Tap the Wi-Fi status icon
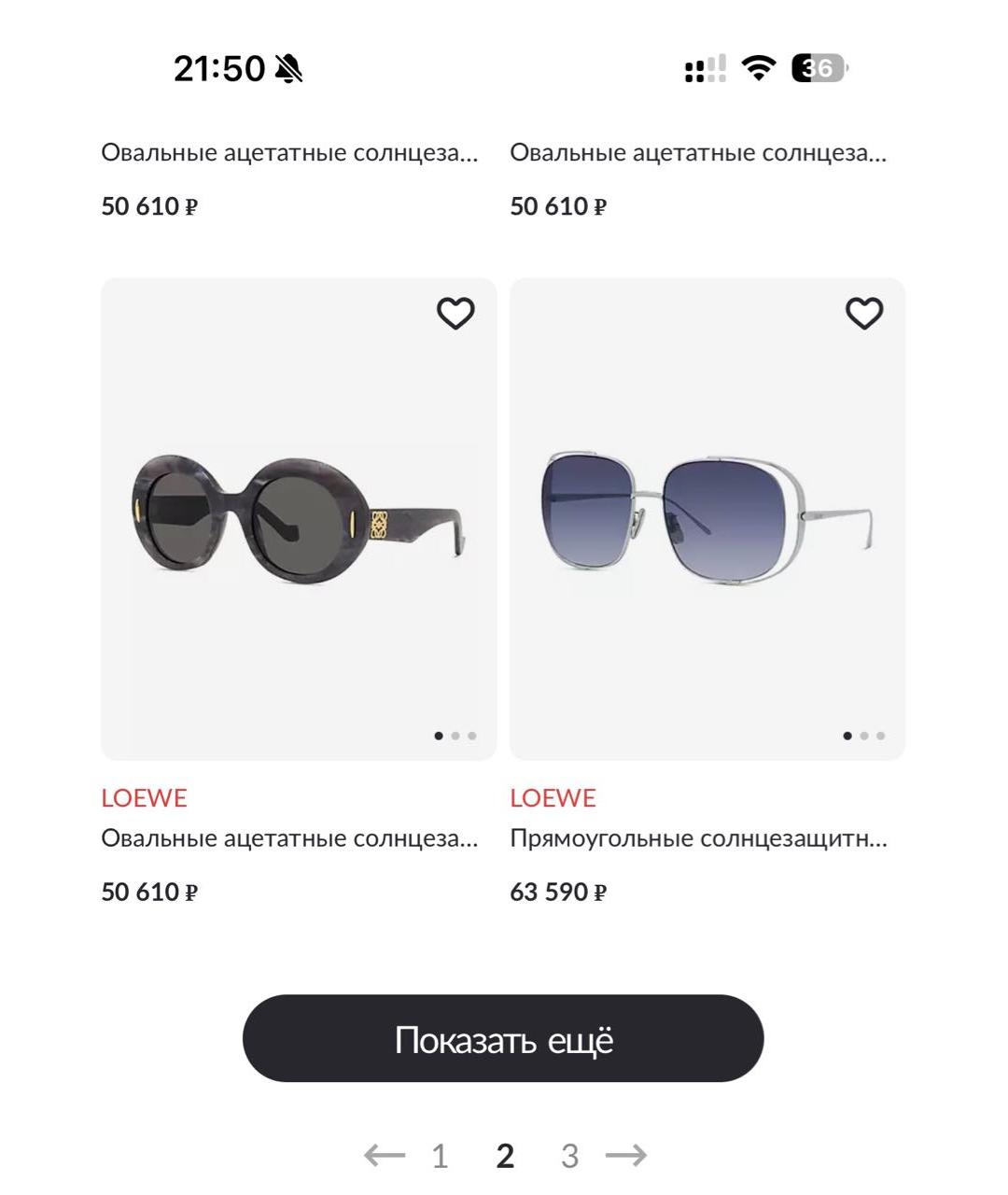 pyautogui.click(x=759, y=68)
